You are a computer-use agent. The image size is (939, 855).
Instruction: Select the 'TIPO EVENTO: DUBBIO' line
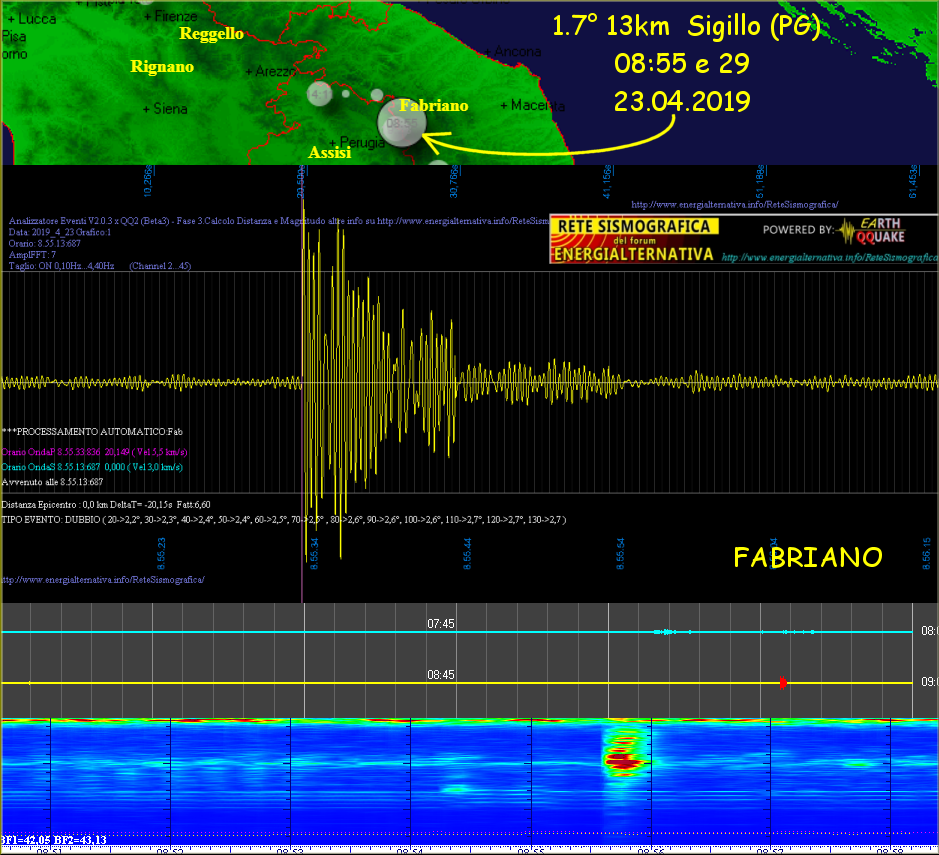(284, 520)
